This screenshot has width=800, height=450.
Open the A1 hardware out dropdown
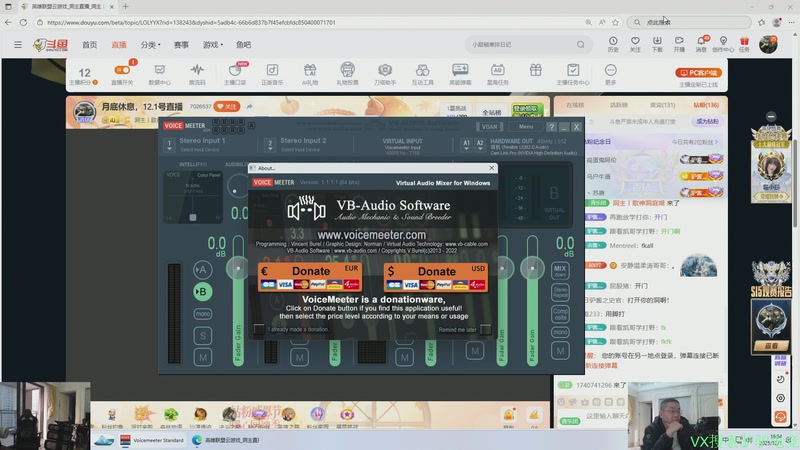pyautogui.click(x=466, y=145)
